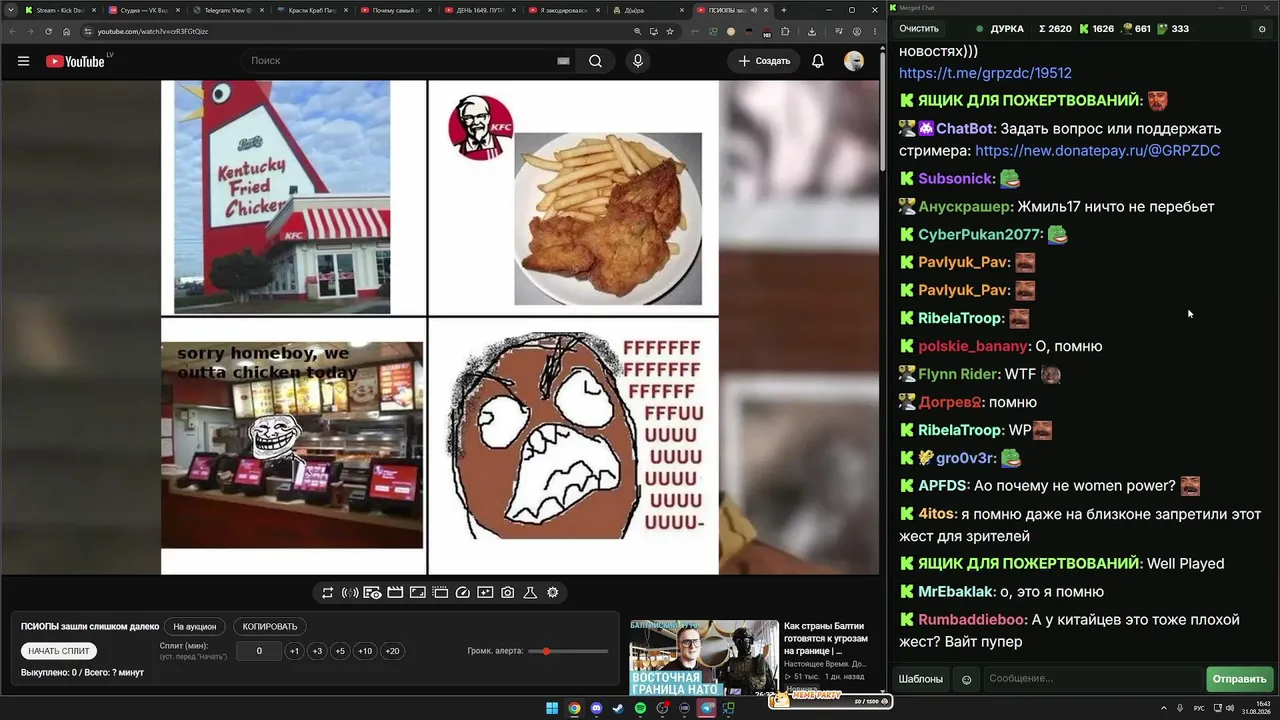This screenshot has width=1280, height=720.
Task: Open the Шаблоны templates button
Action: 921,679
